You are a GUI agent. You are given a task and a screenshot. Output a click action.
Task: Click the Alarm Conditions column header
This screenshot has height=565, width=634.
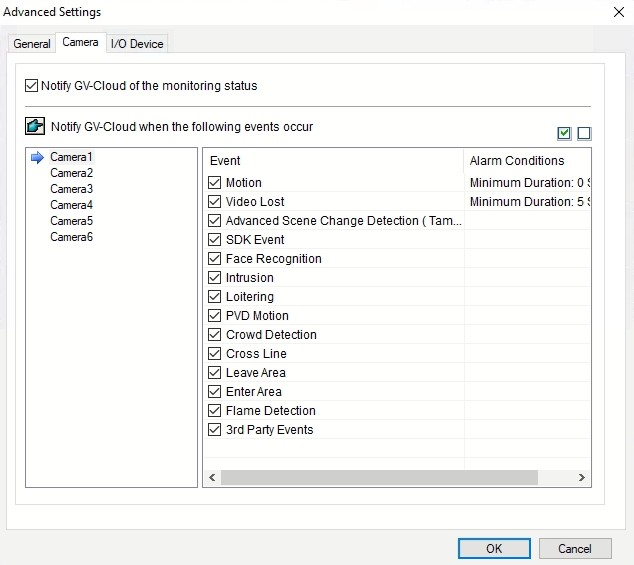(x=517, y=161)
